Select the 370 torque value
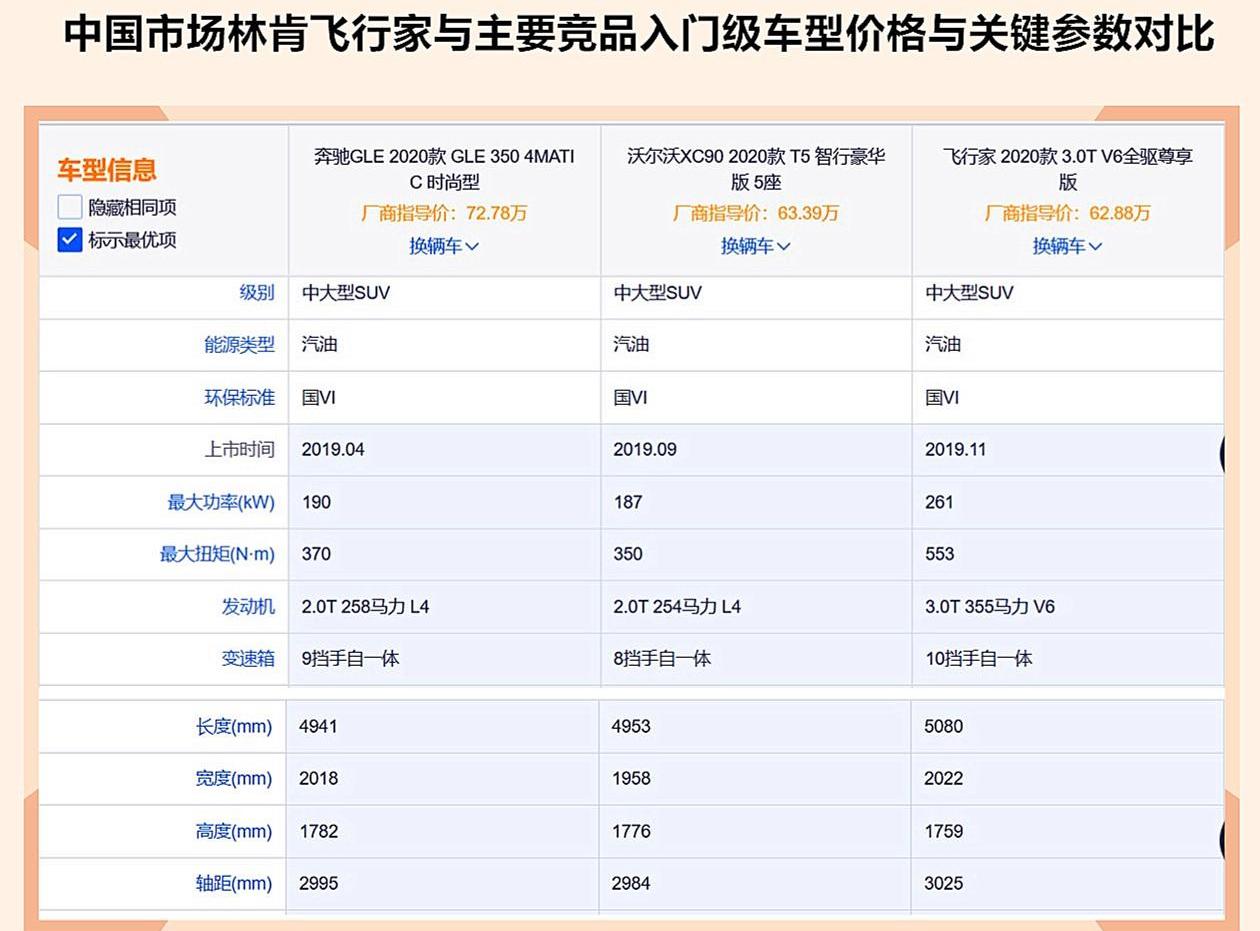 316,554
